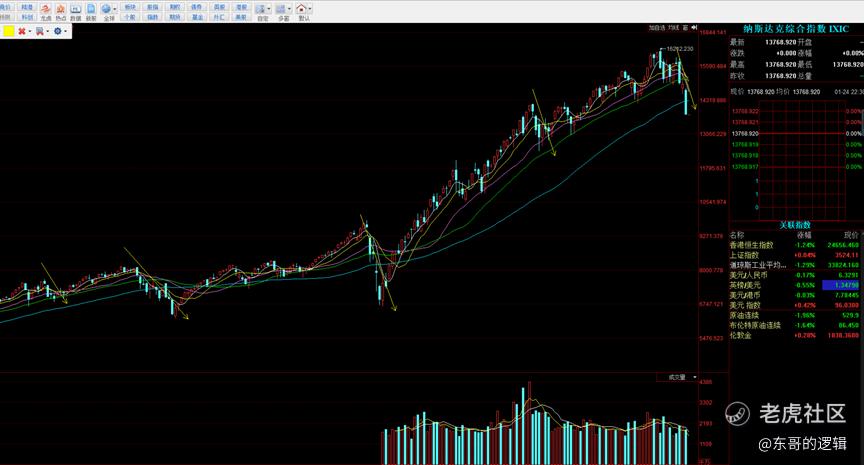Select the 基金 toolbar button
This screenshot has height=465, width=864.
click(x=197, y=17)
